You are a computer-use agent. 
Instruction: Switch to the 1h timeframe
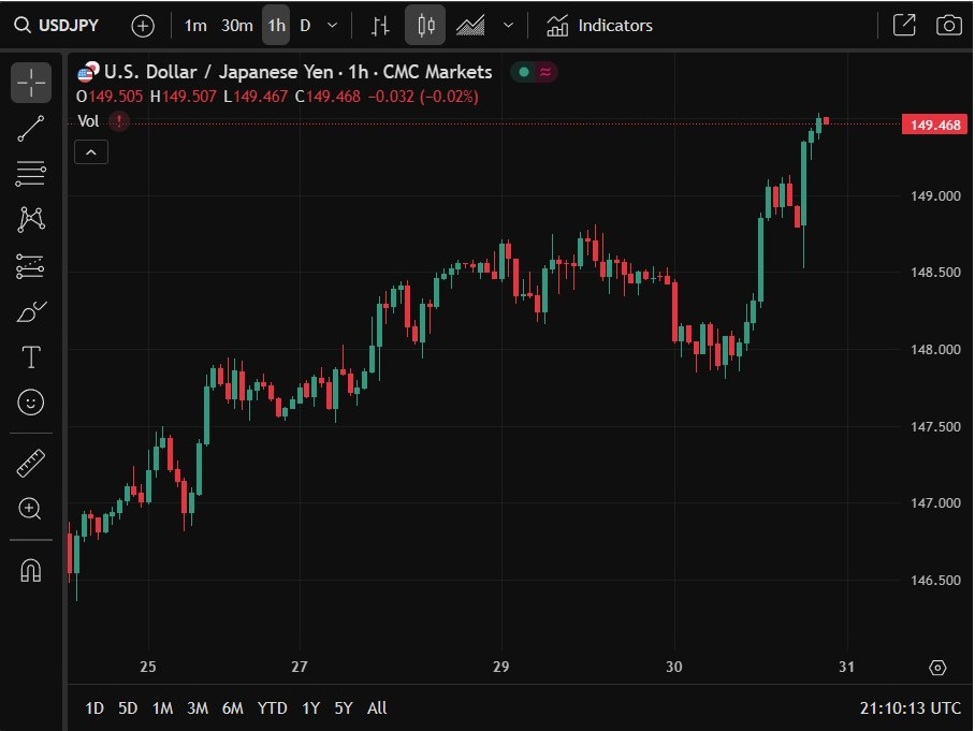click(x=276, y=25)
